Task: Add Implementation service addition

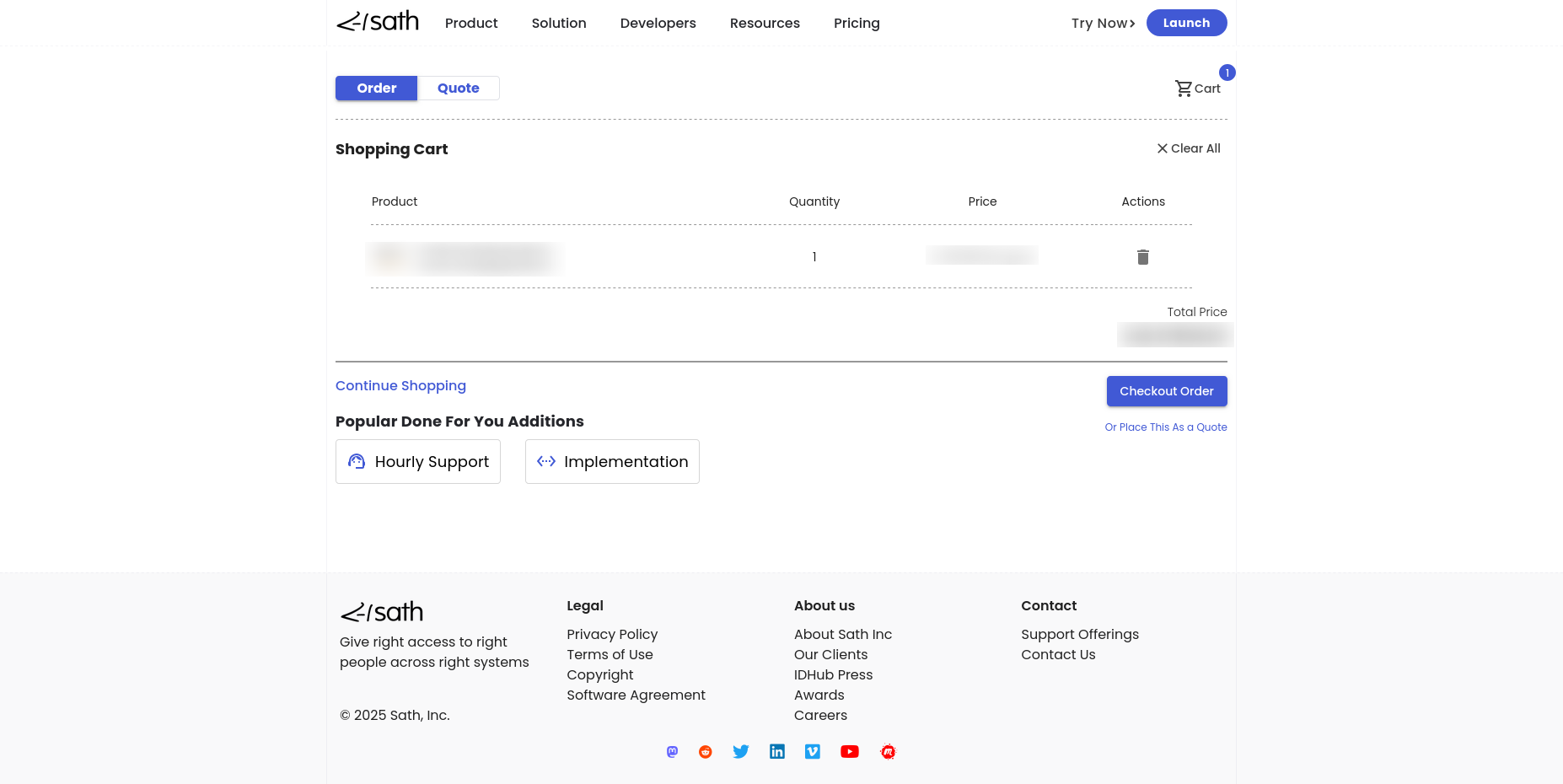Action: coord(612,462)
